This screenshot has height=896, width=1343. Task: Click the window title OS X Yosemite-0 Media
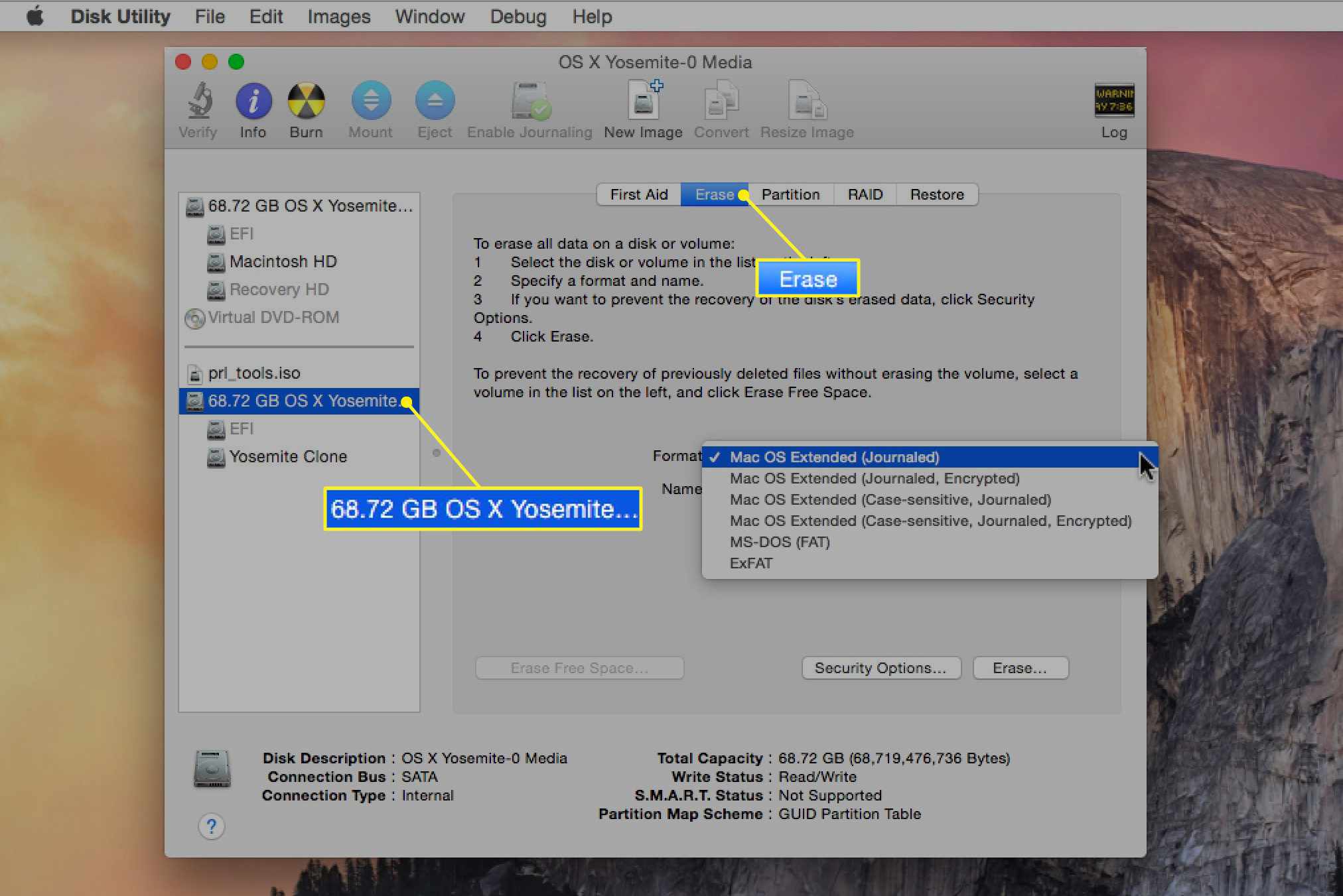655,62
